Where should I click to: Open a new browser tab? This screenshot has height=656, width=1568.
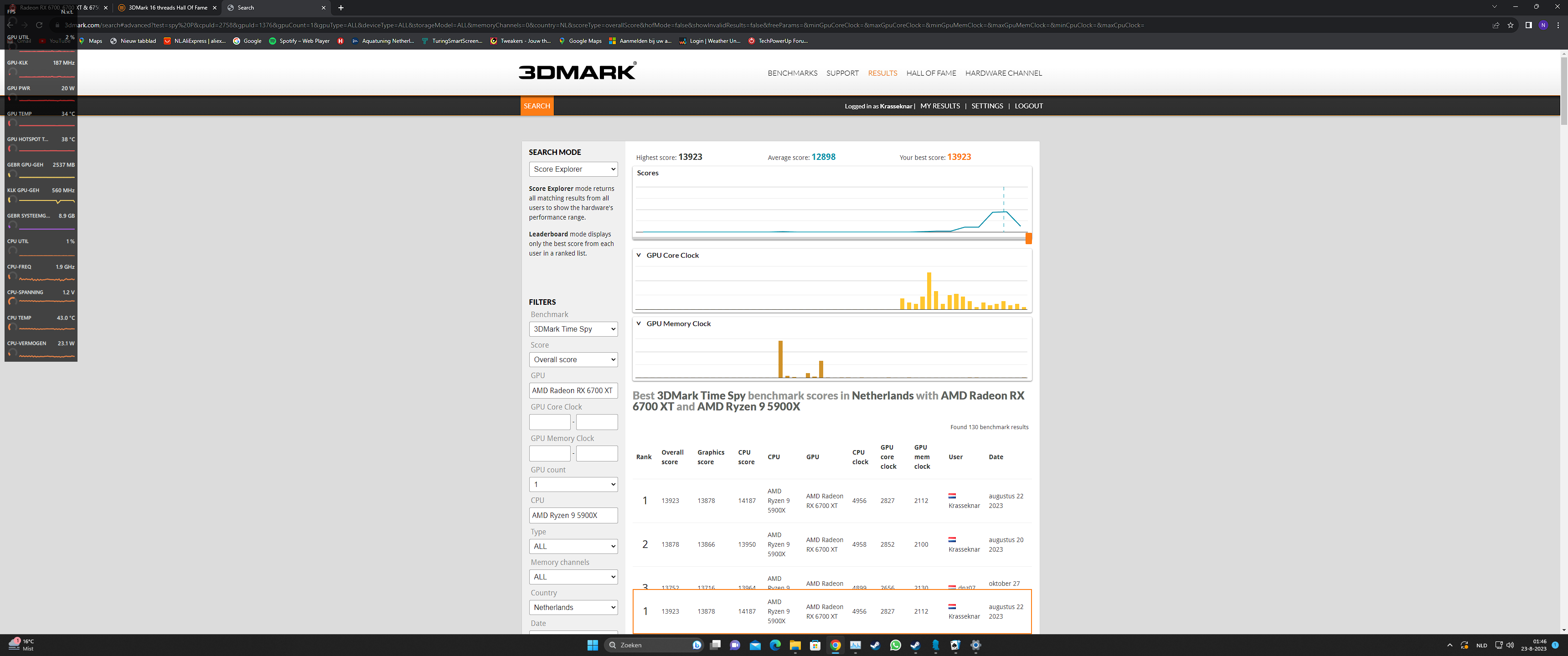(x=341, y=8)
